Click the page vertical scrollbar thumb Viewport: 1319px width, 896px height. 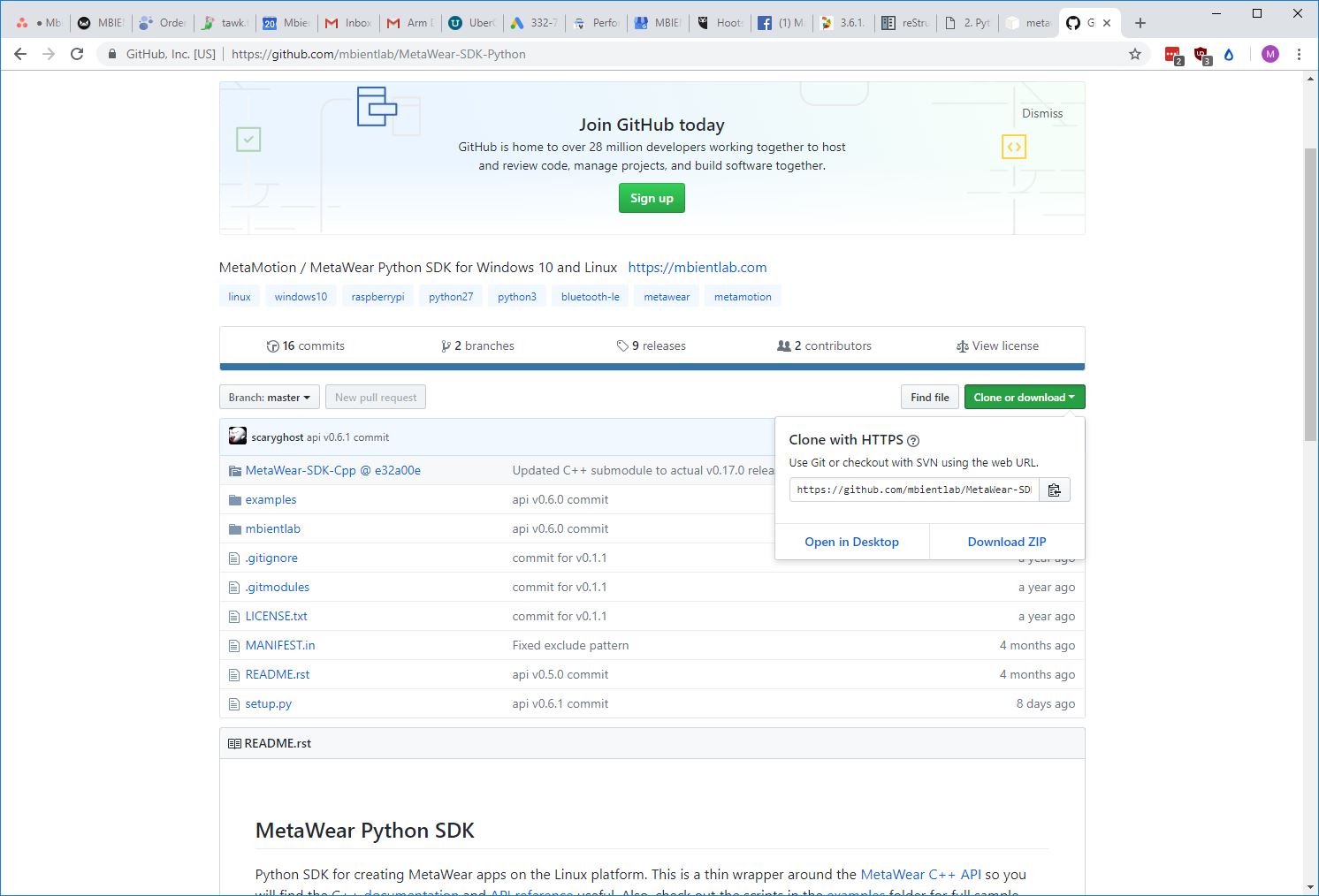click(1310, 294)
